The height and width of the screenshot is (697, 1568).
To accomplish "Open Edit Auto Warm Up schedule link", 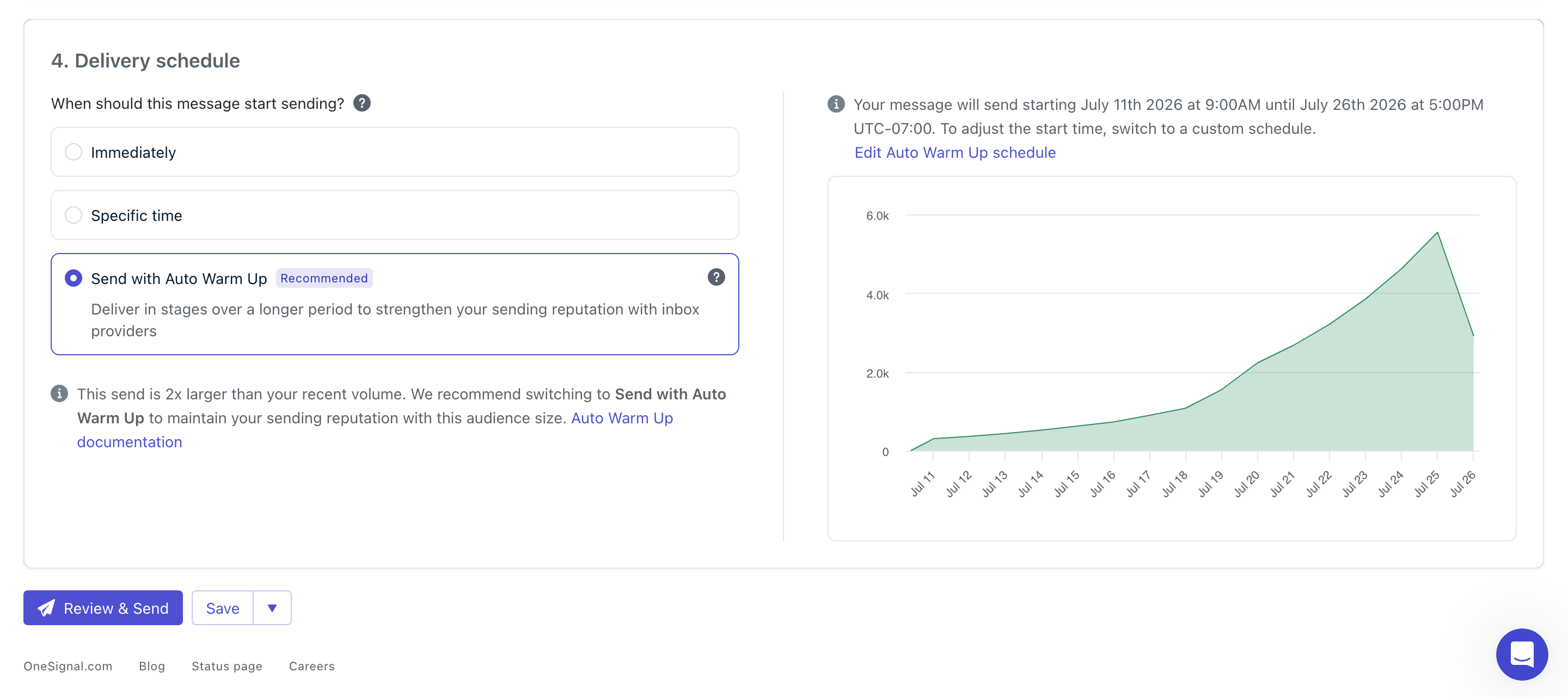I will 955,153.
